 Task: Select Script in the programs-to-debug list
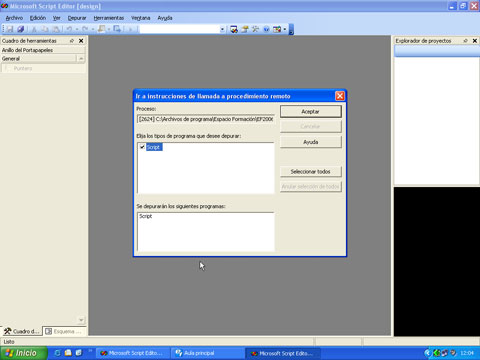point(154,147)
